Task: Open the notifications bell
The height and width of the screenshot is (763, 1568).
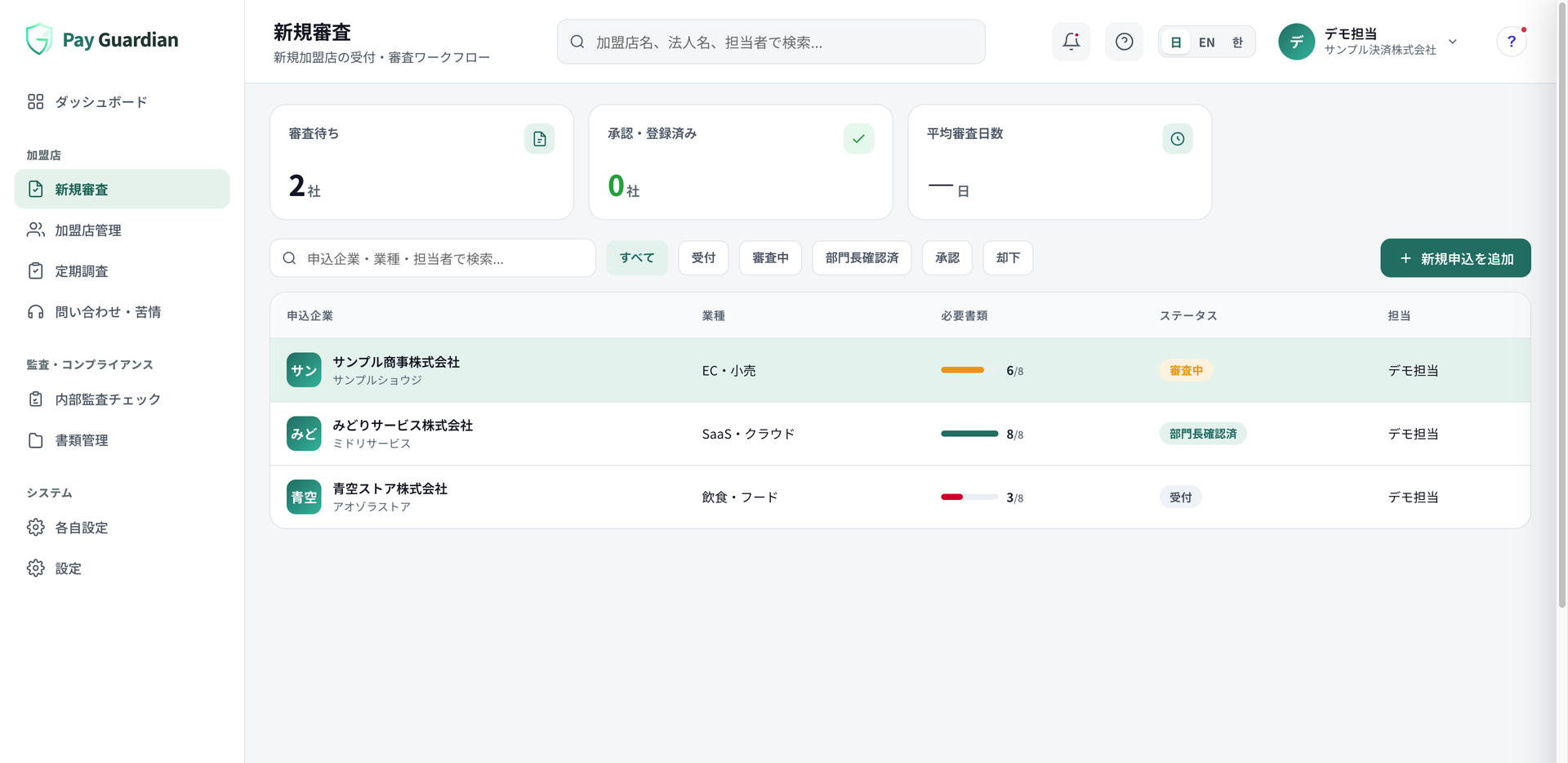Action: 1071,42
